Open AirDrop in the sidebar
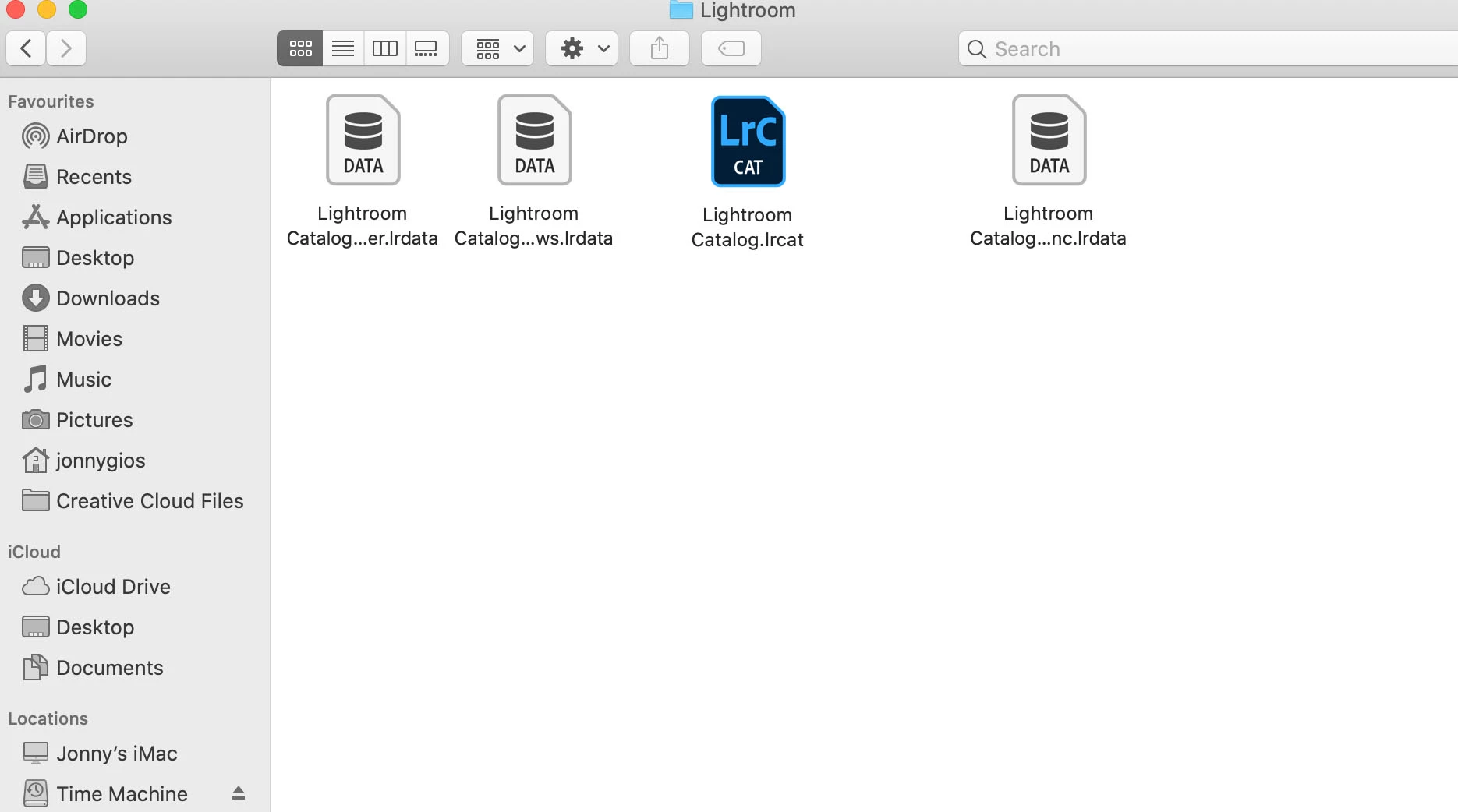 tap(135, 136)
